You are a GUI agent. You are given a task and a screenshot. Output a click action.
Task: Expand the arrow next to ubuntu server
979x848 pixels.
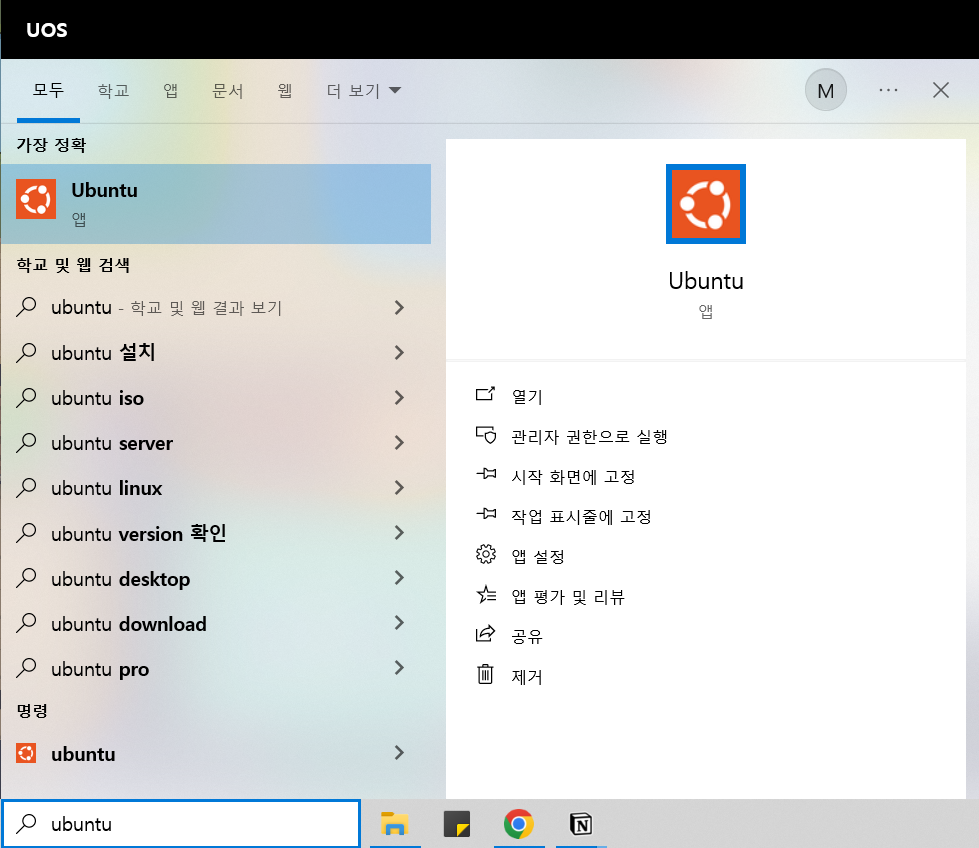coord(399,443)
